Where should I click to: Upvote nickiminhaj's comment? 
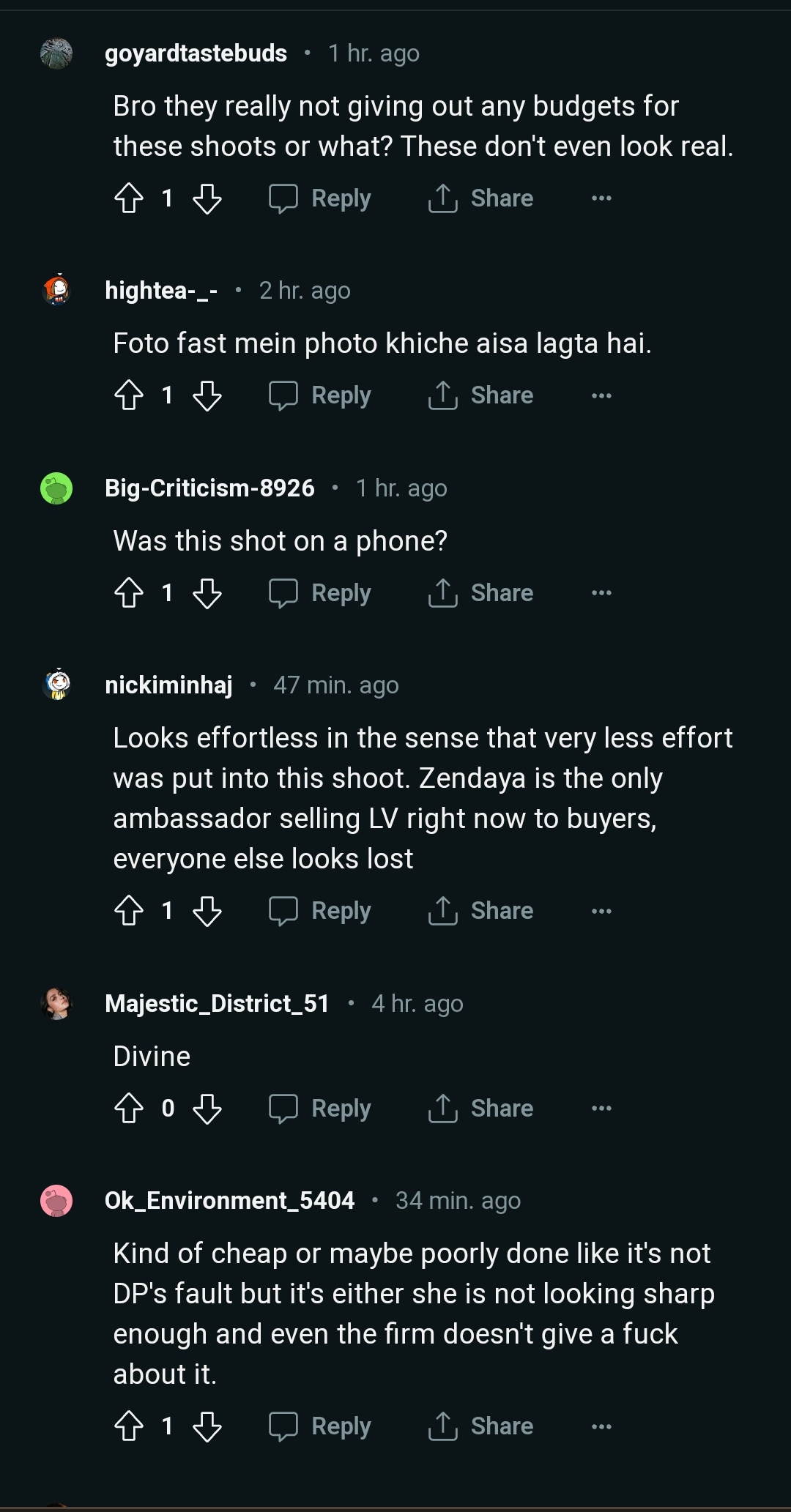pyautogui.click(x=129, y=911)
